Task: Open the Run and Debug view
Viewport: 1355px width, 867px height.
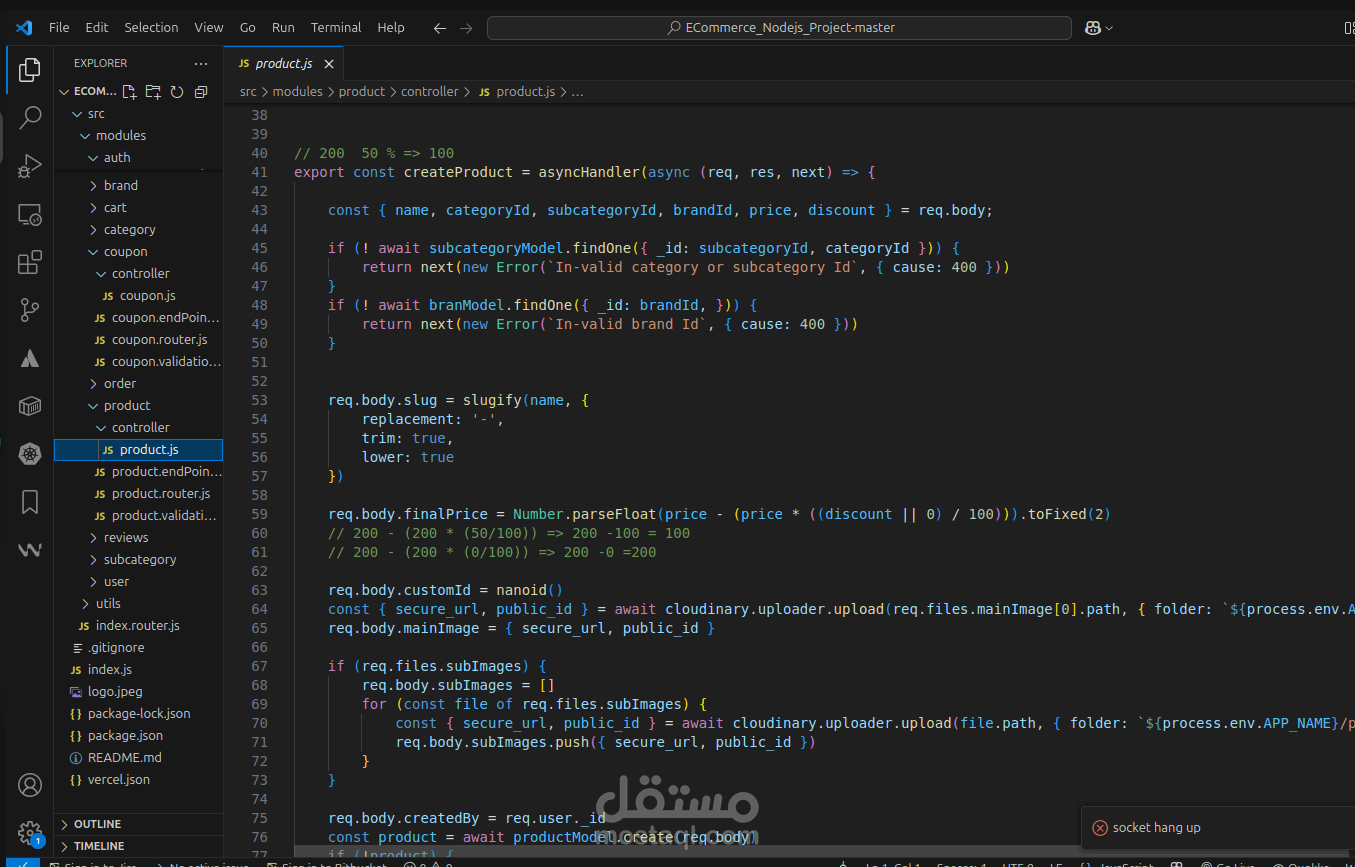Action: [30, 165]
